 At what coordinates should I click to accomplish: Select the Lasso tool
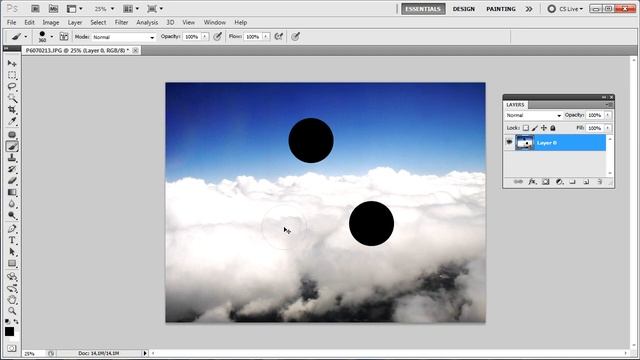click(x=12, y=87)
